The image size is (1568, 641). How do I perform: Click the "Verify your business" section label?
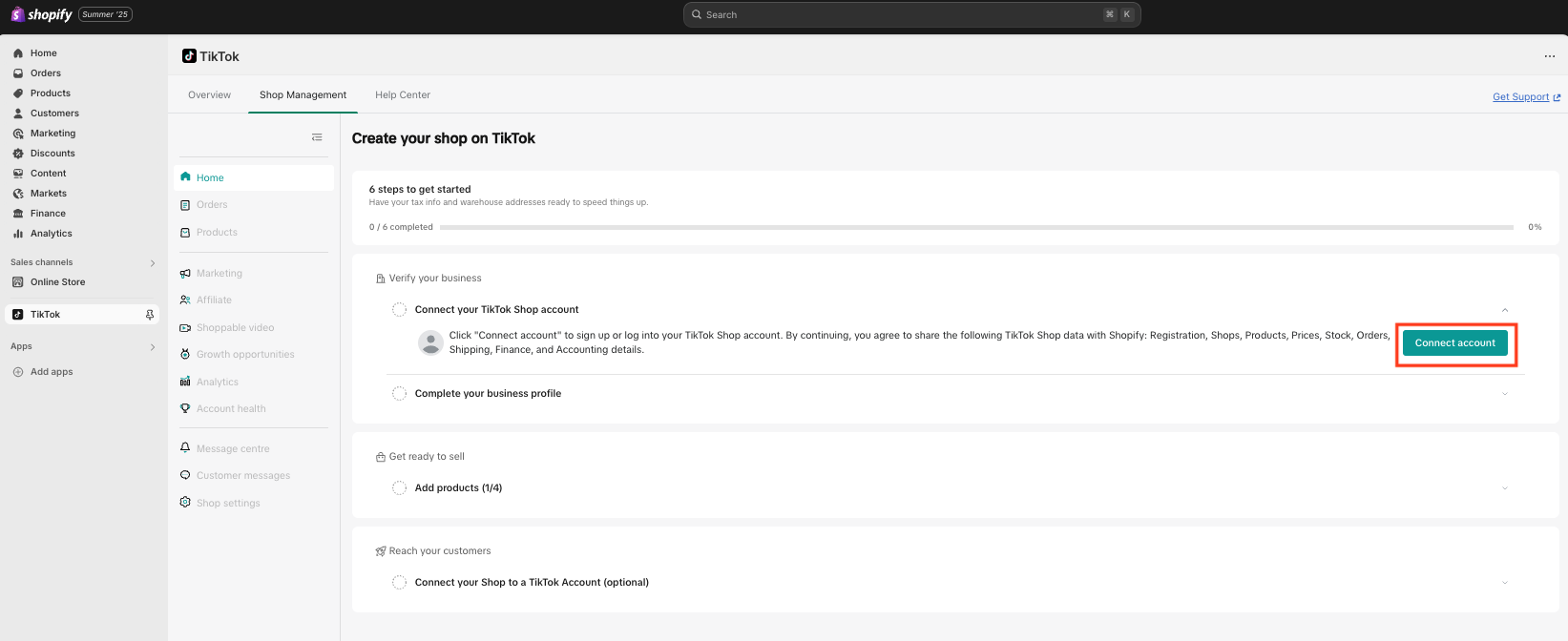point(435,279)
